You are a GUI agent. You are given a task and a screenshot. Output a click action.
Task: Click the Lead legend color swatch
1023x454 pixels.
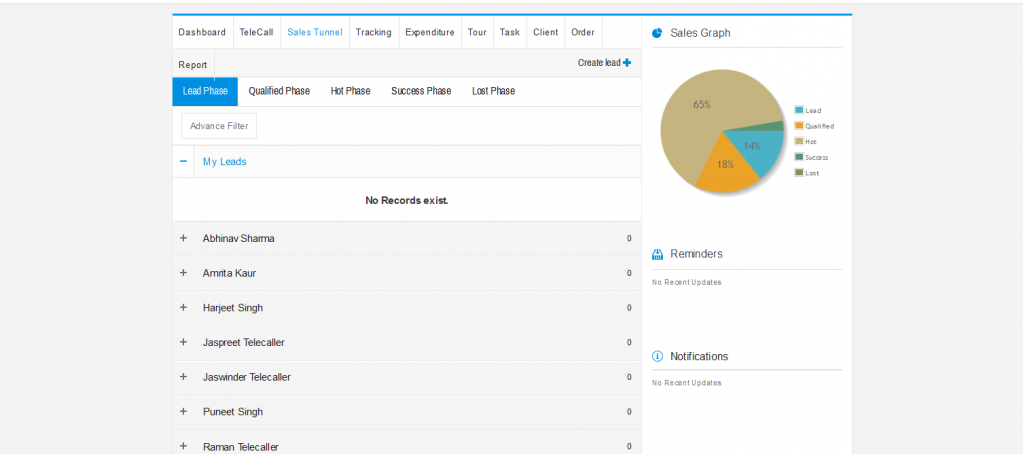(799, 110)
